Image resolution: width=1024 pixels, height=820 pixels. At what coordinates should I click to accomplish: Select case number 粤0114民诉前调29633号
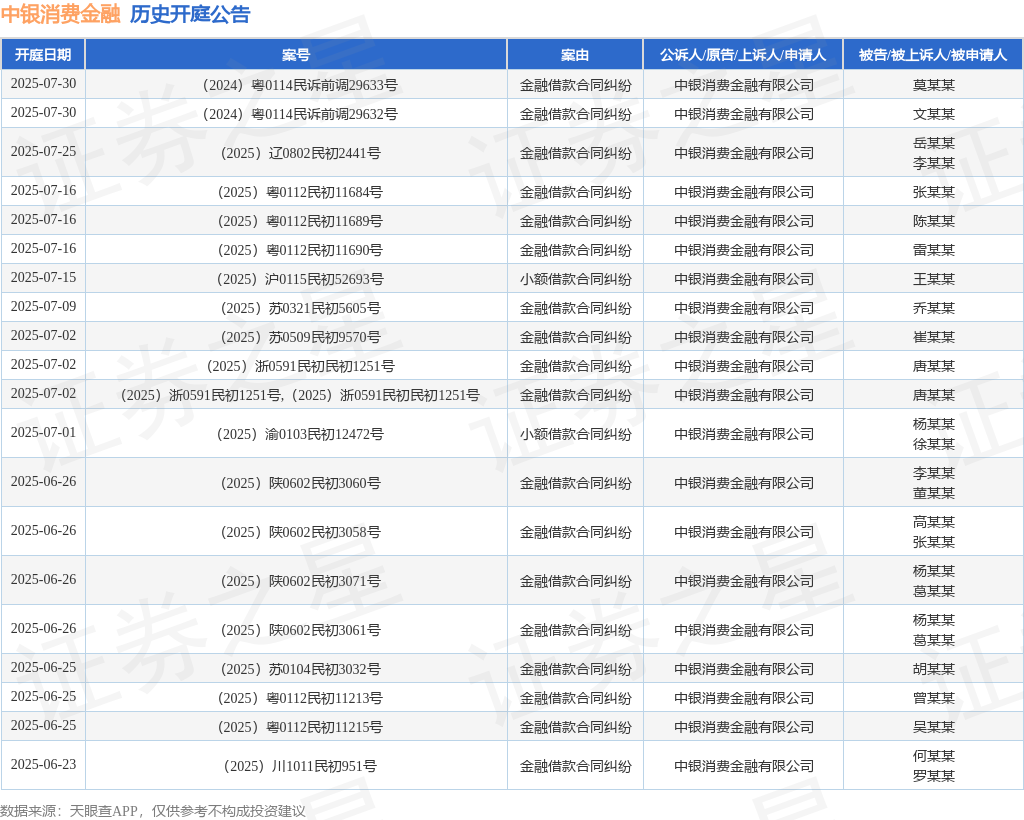point(300,85)
